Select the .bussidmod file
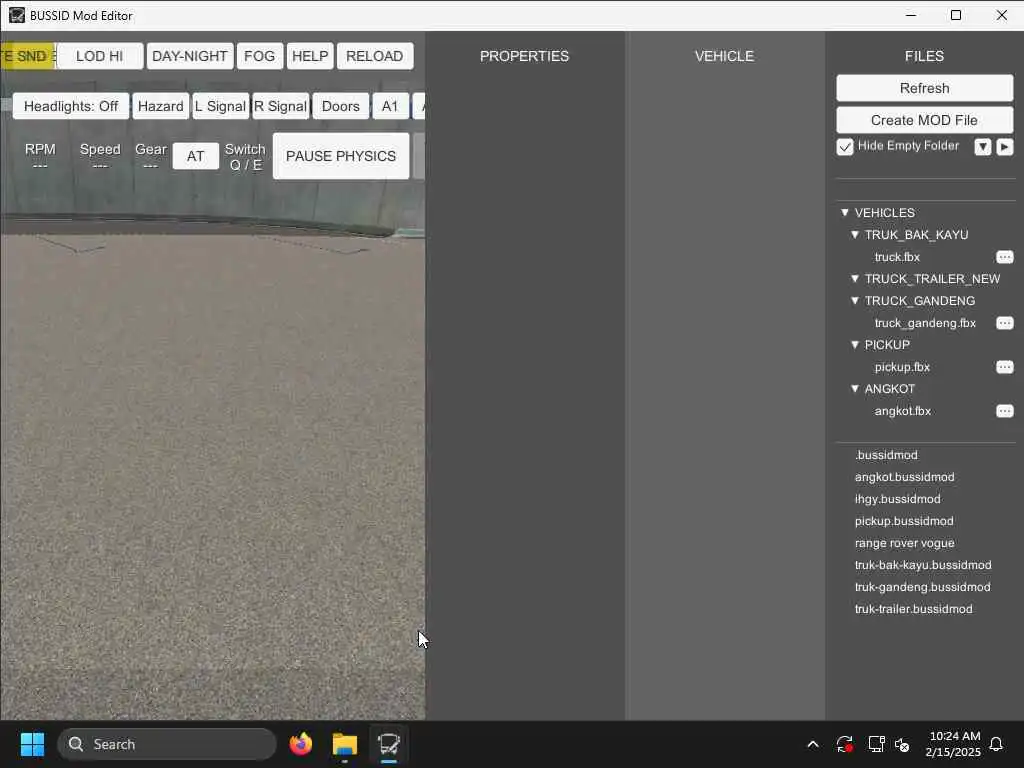Image resolution: width=1024 pixels, height=768 pixels. 886,455
